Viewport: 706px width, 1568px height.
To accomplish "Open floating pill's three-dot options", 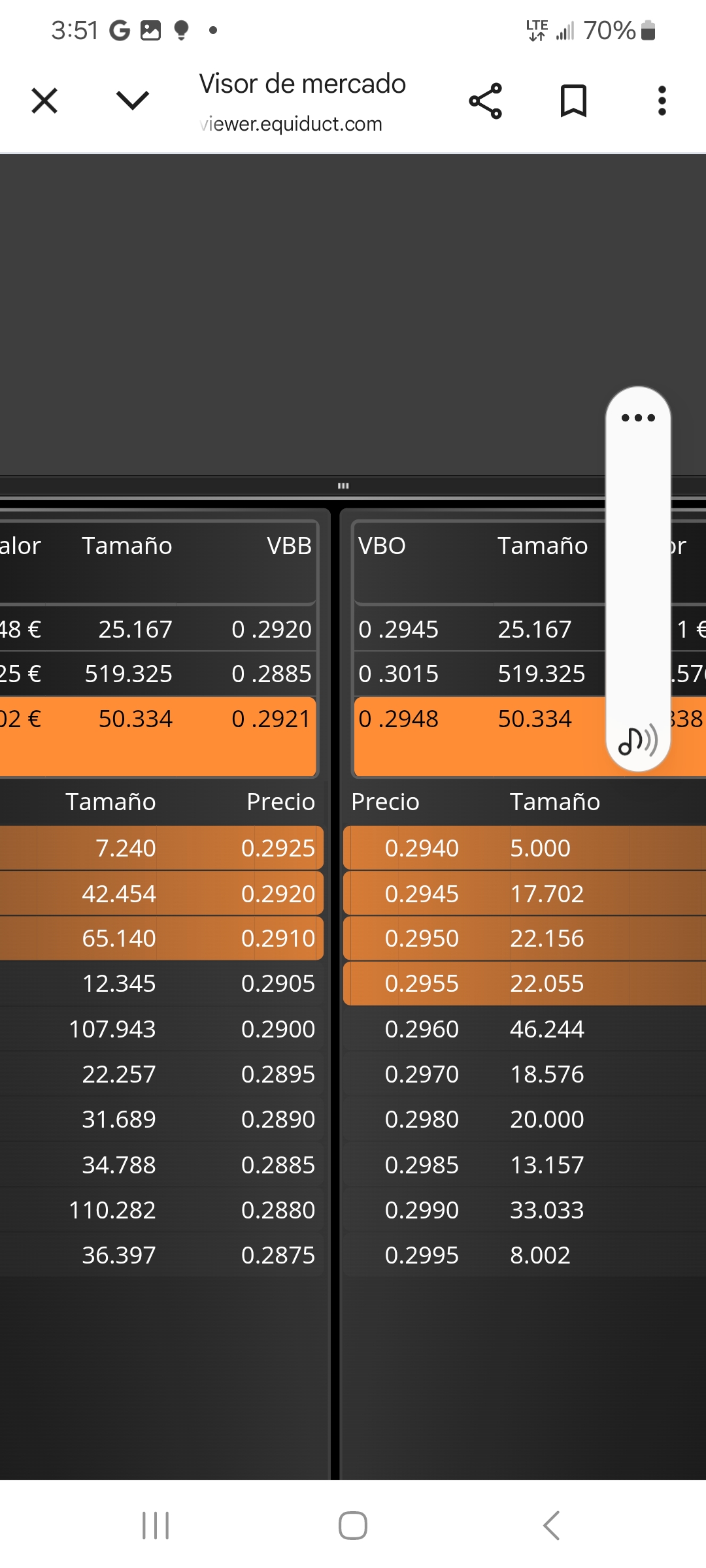I will tap(638, 418).
